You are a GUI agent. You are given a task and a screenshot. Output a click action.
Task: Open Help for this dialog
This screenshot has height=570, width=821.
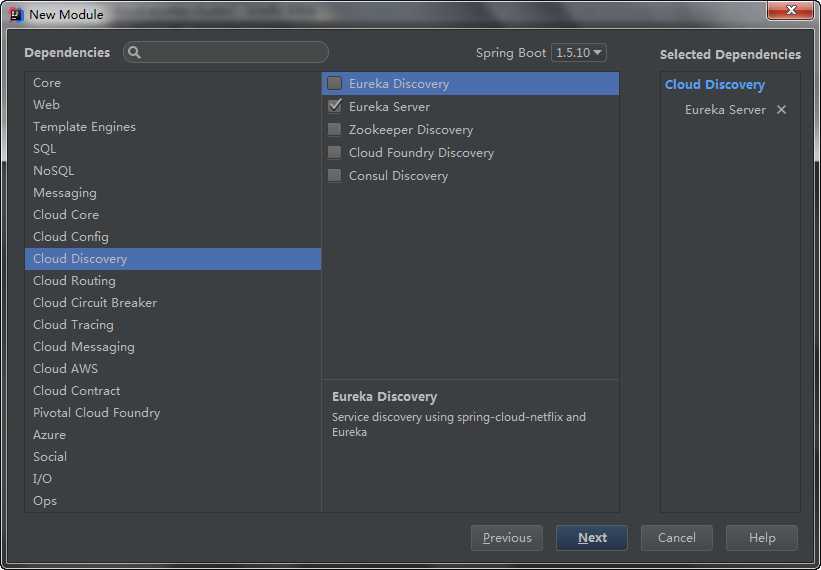pos(762,538)
